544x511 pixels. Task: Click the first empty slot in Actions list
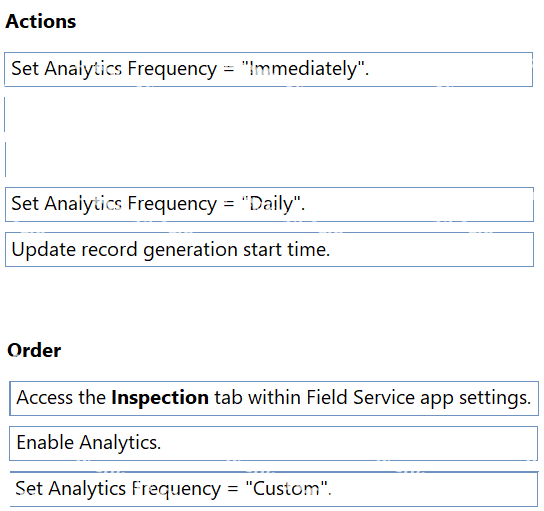click(x=269, y=114)
